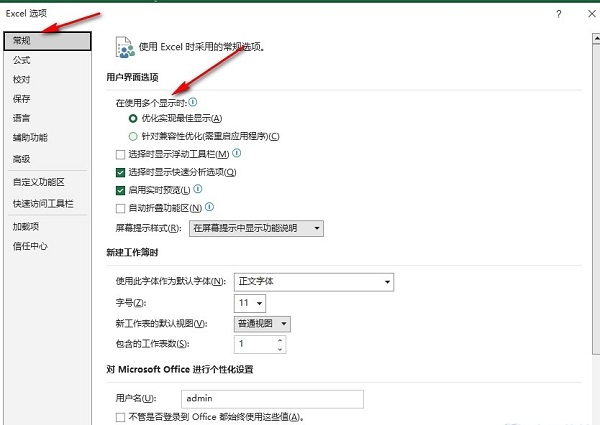Open the 屏幕提示样式 dropdown
Viewport: 600px width, 425px height.
[x=257, y=229]
